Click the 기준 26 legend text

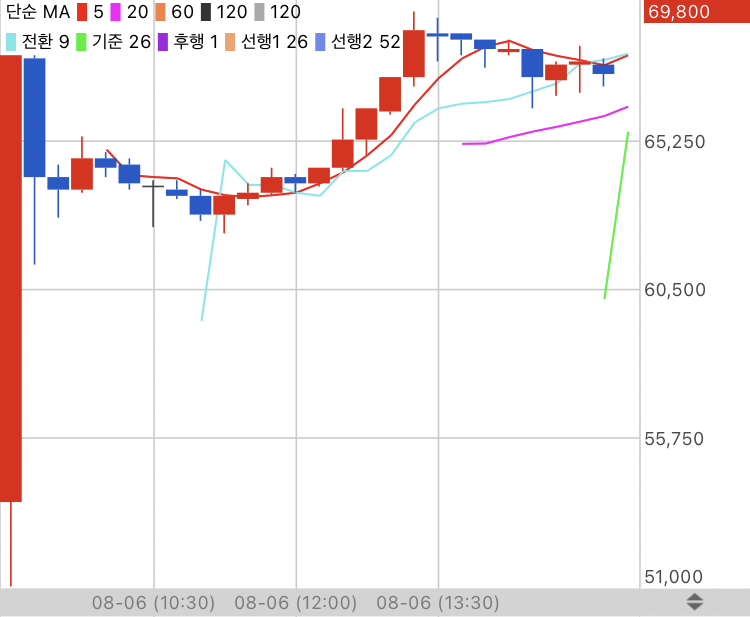click(121, 42)
